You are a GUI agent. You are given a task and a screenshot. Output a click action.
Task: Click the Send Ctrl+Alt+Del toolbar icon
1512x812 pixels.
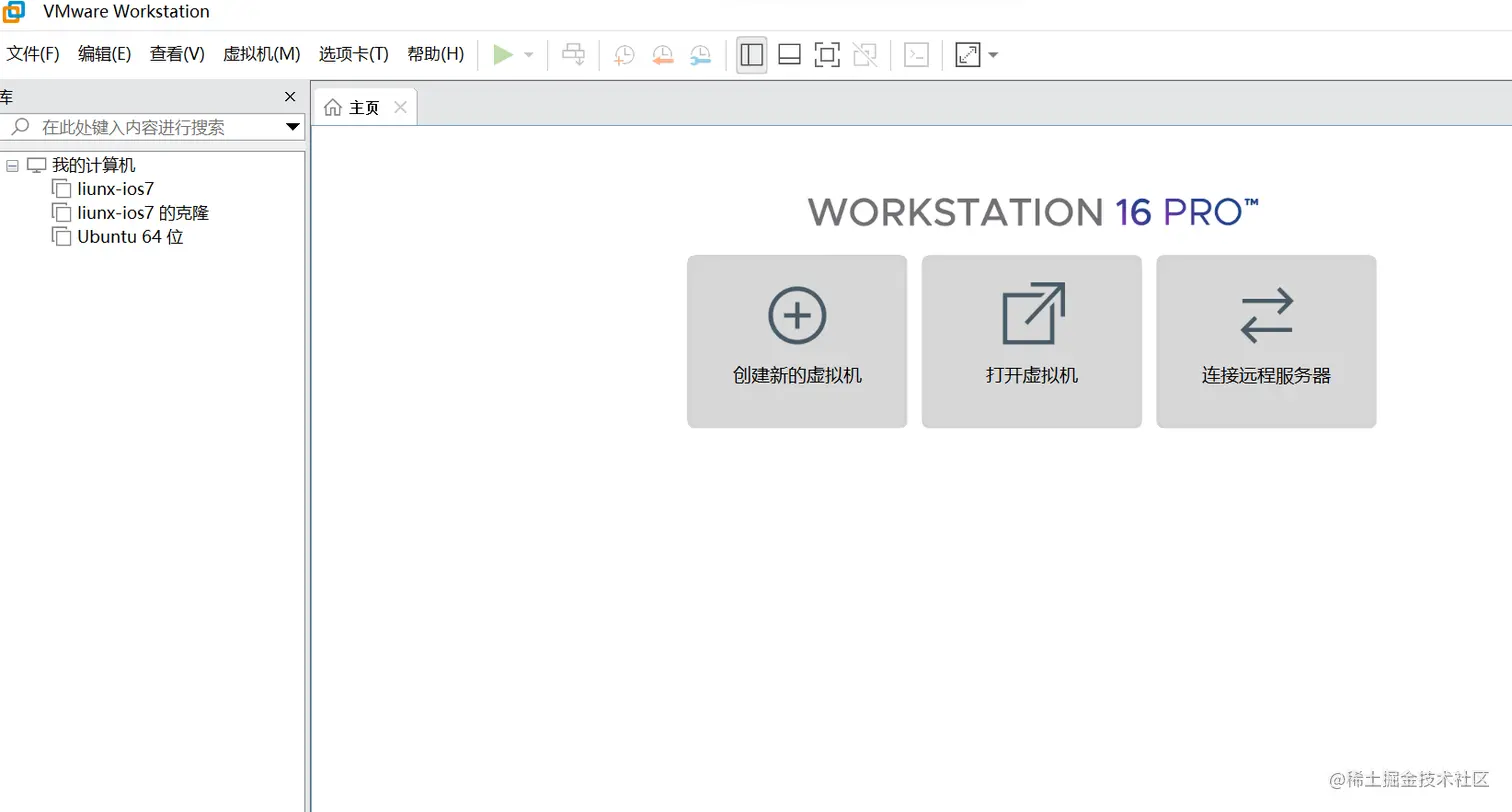pos(573,55)
